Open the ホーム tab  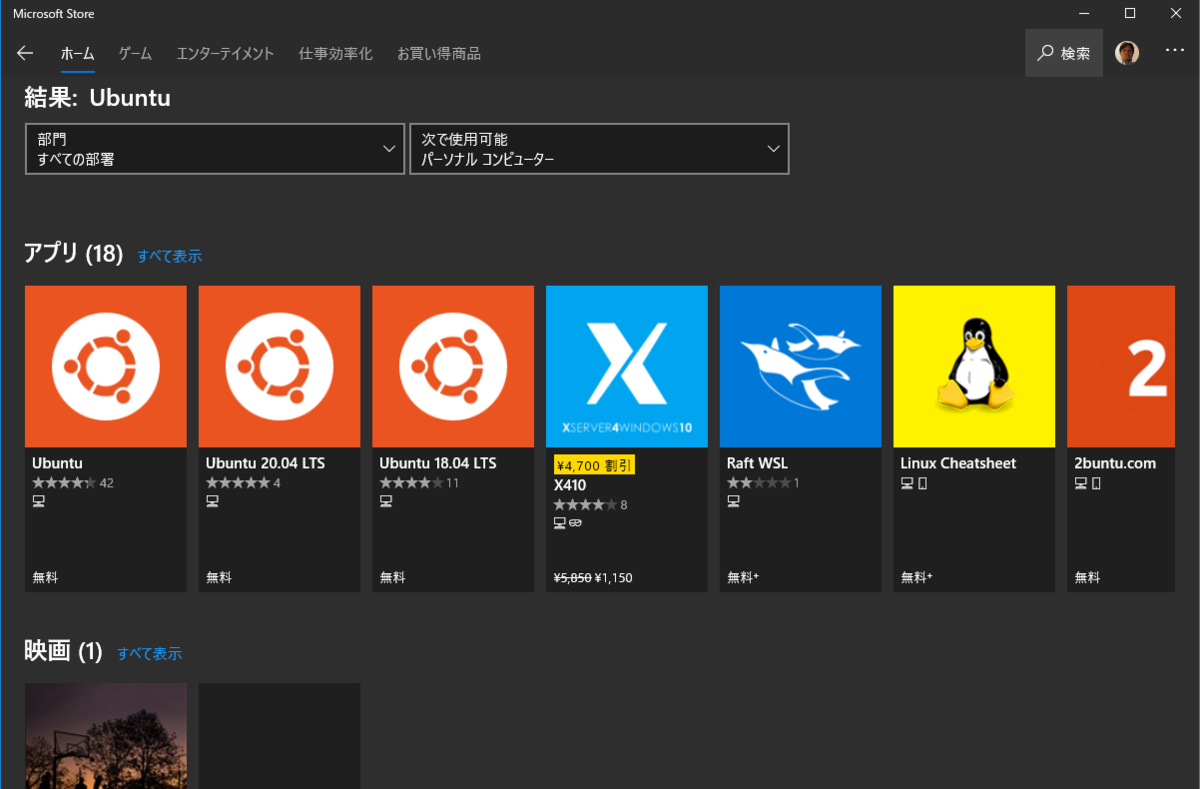pyautogui.click(x=77, y=54)
